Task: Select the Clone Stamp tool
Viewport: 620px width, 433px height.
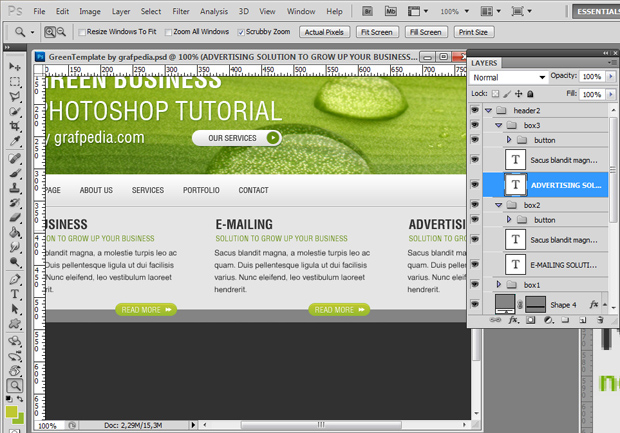Action: (15, 188)
